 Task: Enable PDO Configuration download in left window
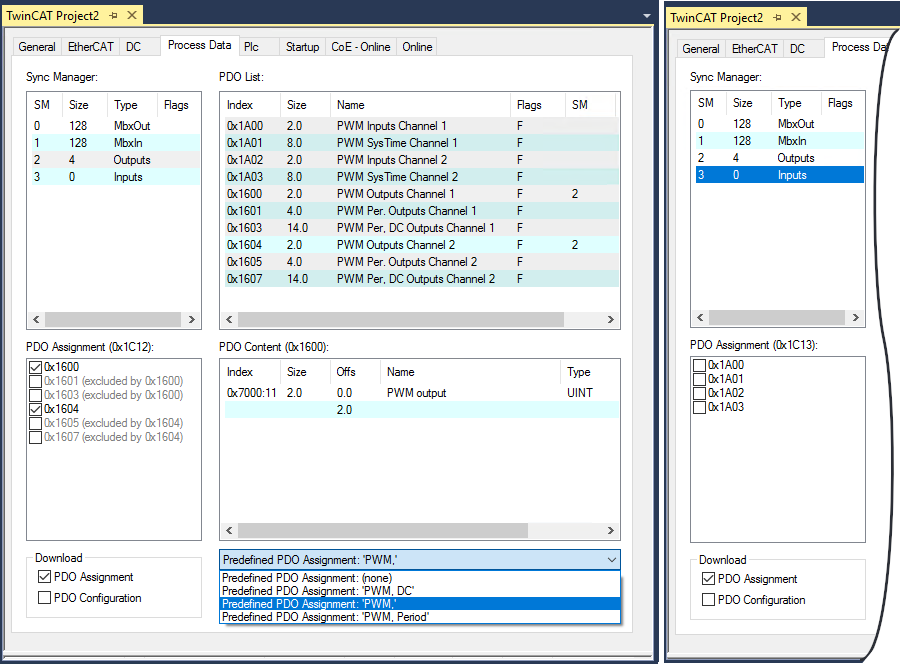(x=44, y=598)
